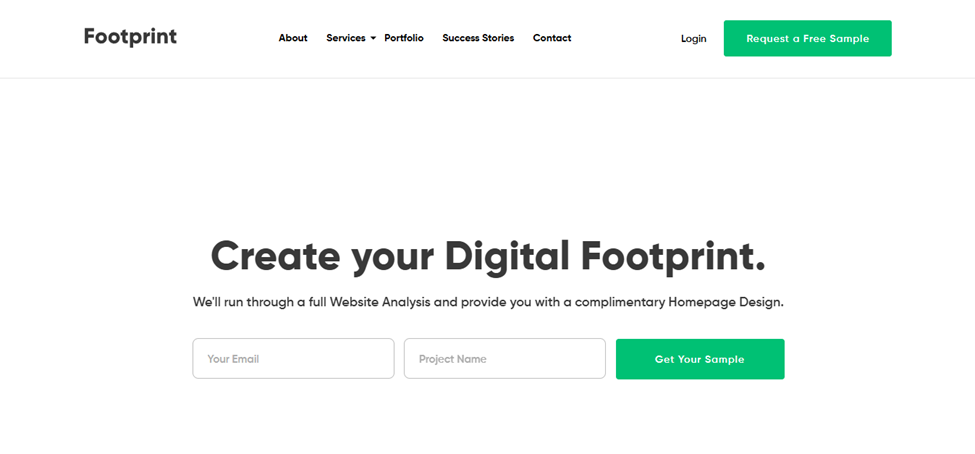Open Success Stories in the navigation
Viewport: 975px width, 454px height.
pos(478,38)
